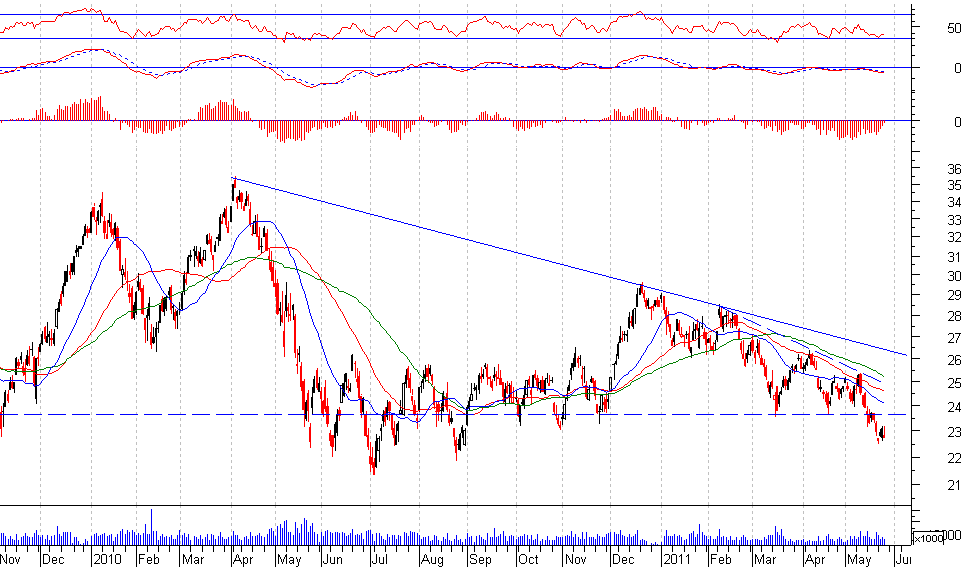
Task: Click the price label 33
Action: (954, 220)
